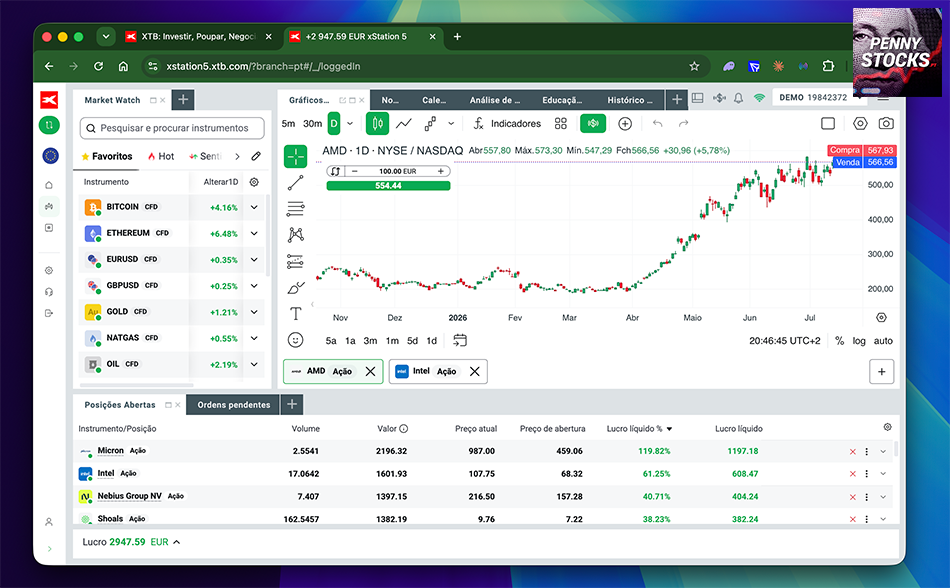This screenshot has width=950, height=588.
Task: Edit favorites list with pencil icon
Action: pos(256,156)
